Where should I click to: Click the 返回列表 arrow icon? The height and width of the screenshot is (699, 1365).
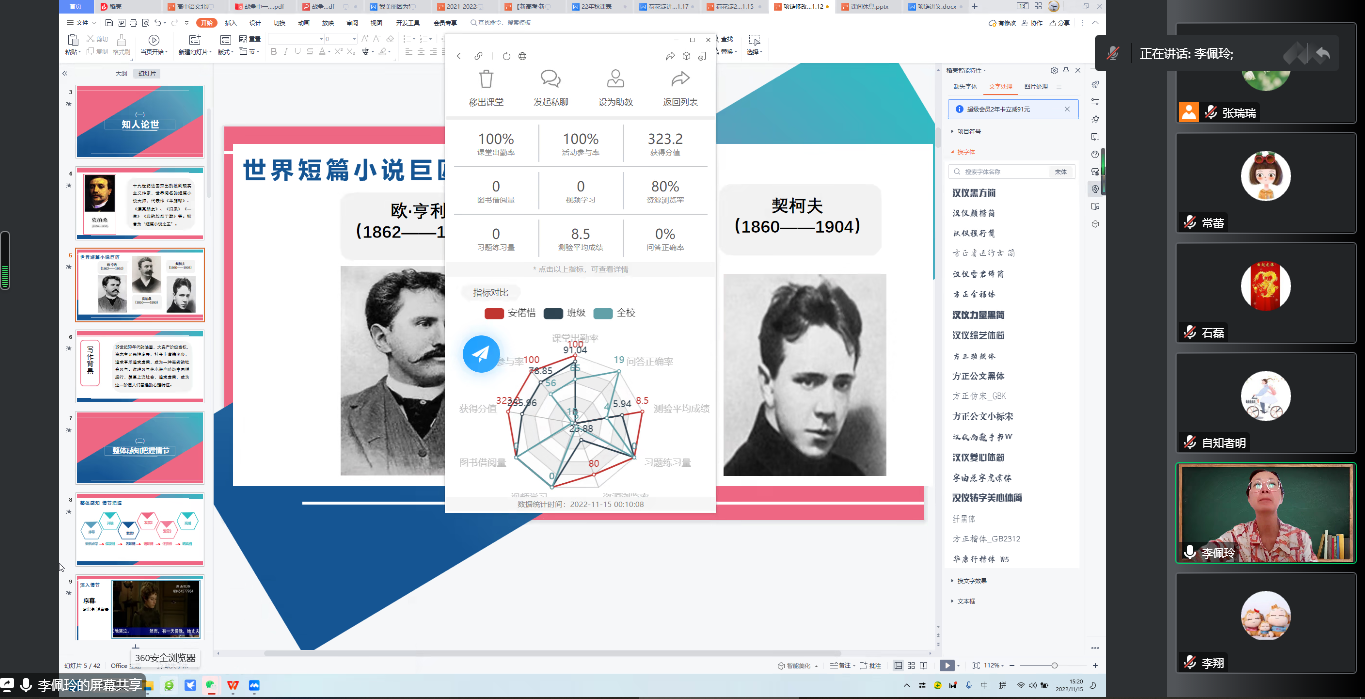point(680,80)
